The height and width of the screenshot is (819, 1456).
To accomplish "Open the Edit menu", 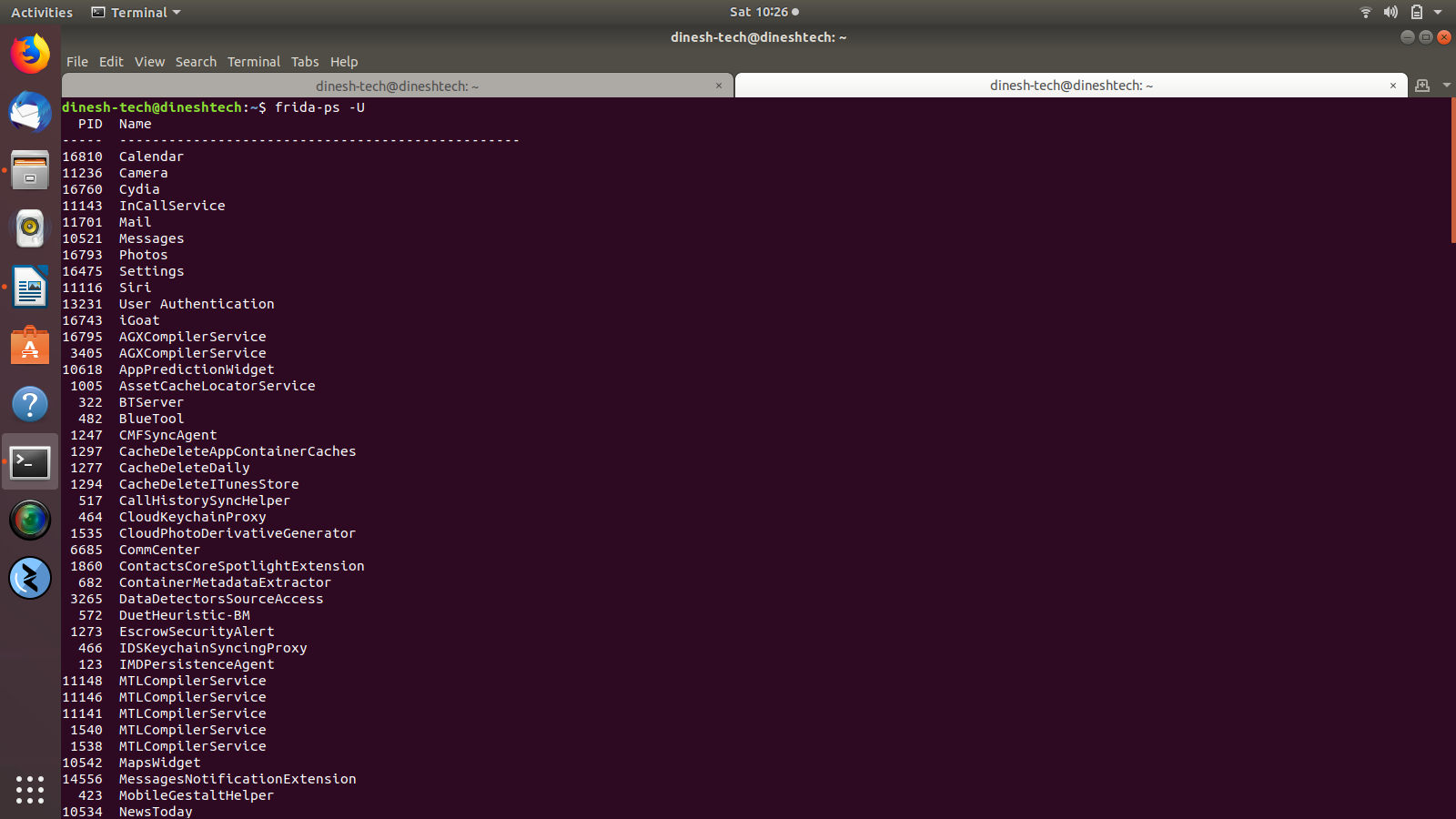I will pos(111,62).
